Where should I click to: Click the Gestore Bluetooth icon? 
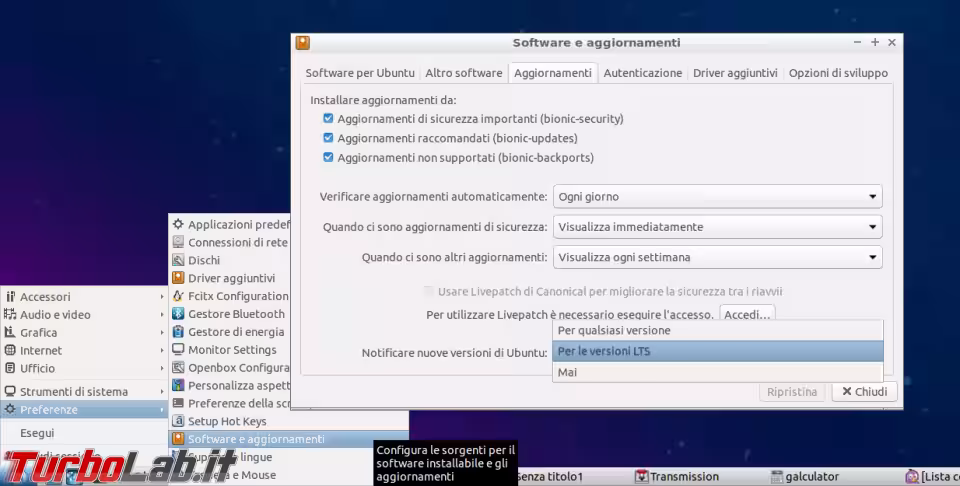[x=178, y=313]
